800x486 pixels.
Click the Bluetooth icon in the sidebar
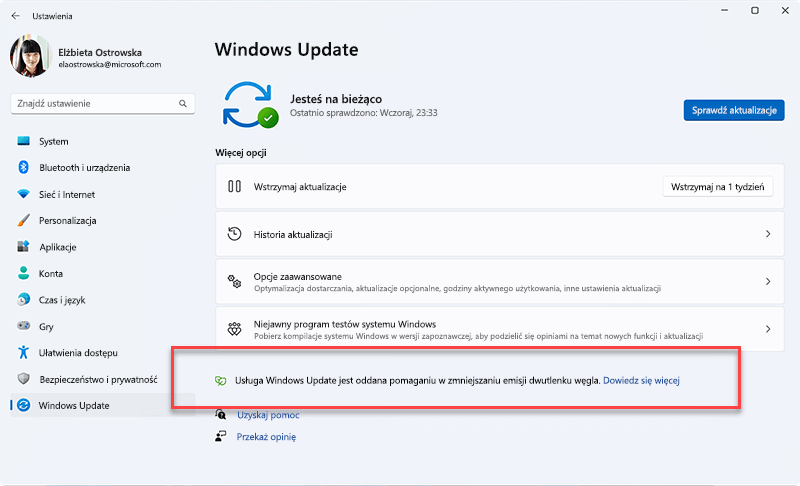(x=23, y=167)
